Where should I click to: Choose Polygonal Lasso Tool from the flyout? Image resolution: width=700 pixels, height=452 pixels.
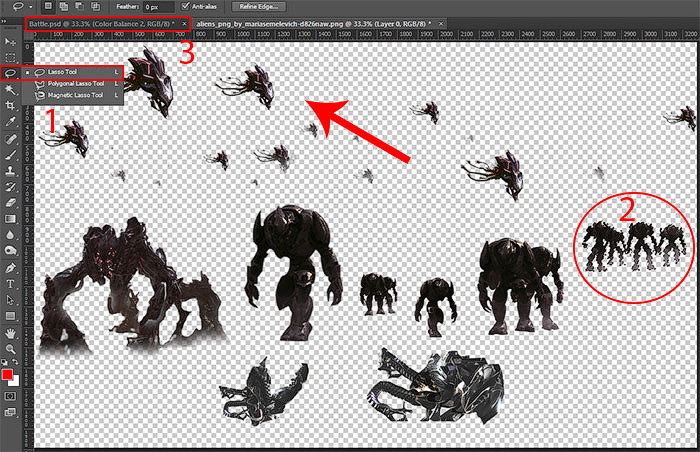pos(73,84)
